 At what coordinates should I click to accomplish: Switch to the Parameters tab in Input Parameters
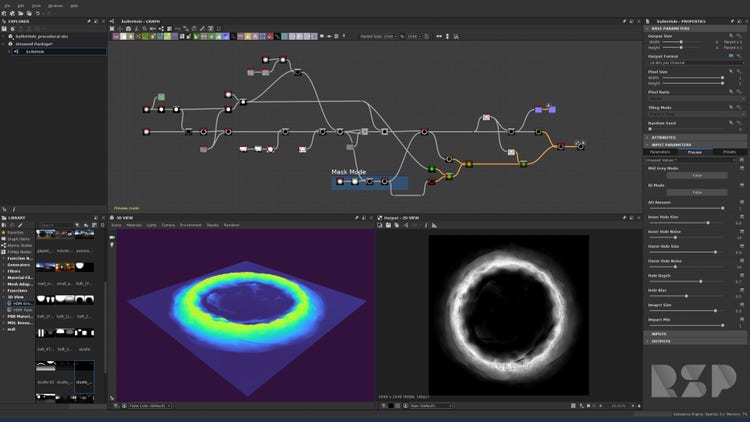tap(660, 152)
